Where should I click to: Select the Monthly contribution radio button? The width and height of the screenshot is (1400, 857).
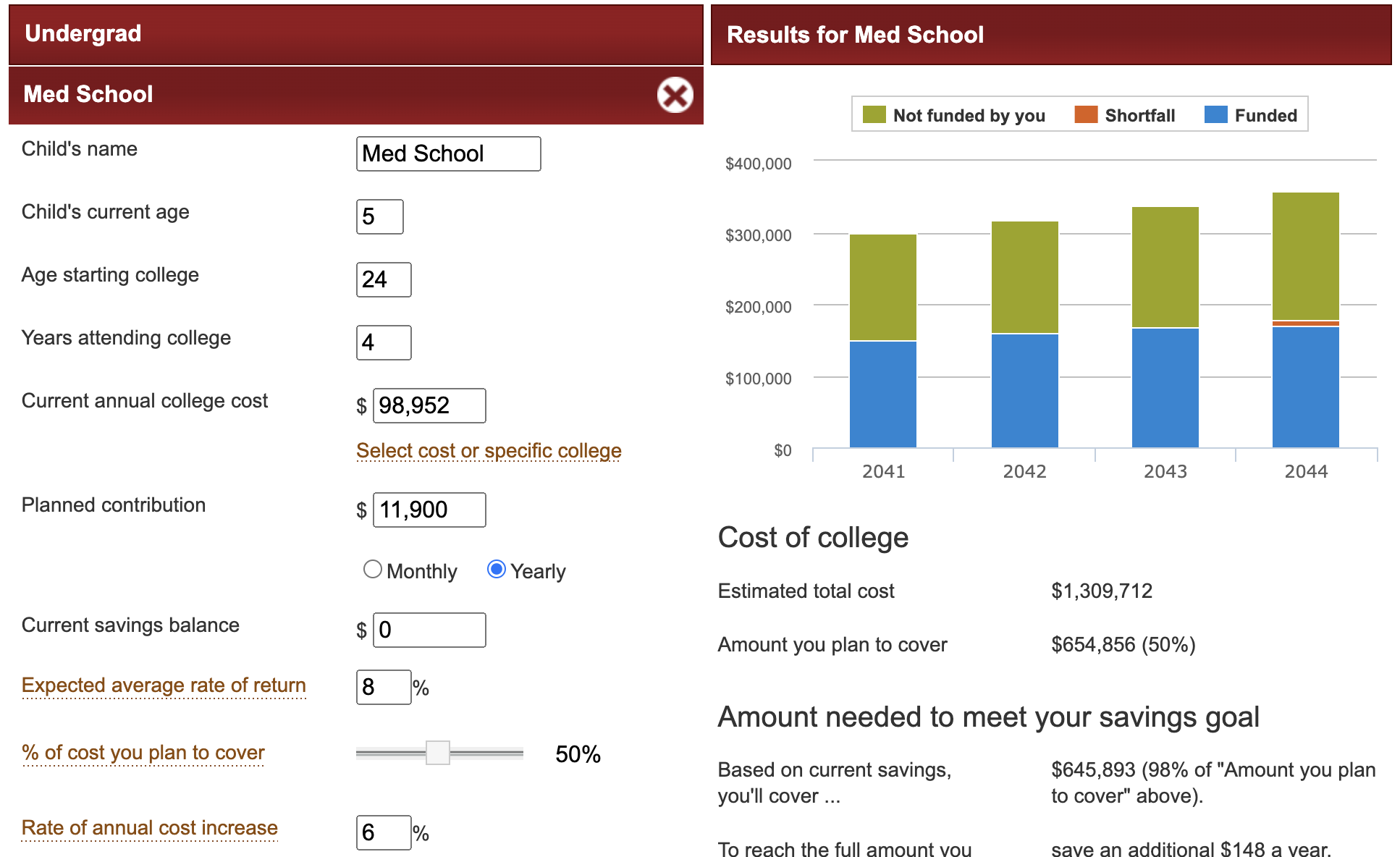point(373,570)
